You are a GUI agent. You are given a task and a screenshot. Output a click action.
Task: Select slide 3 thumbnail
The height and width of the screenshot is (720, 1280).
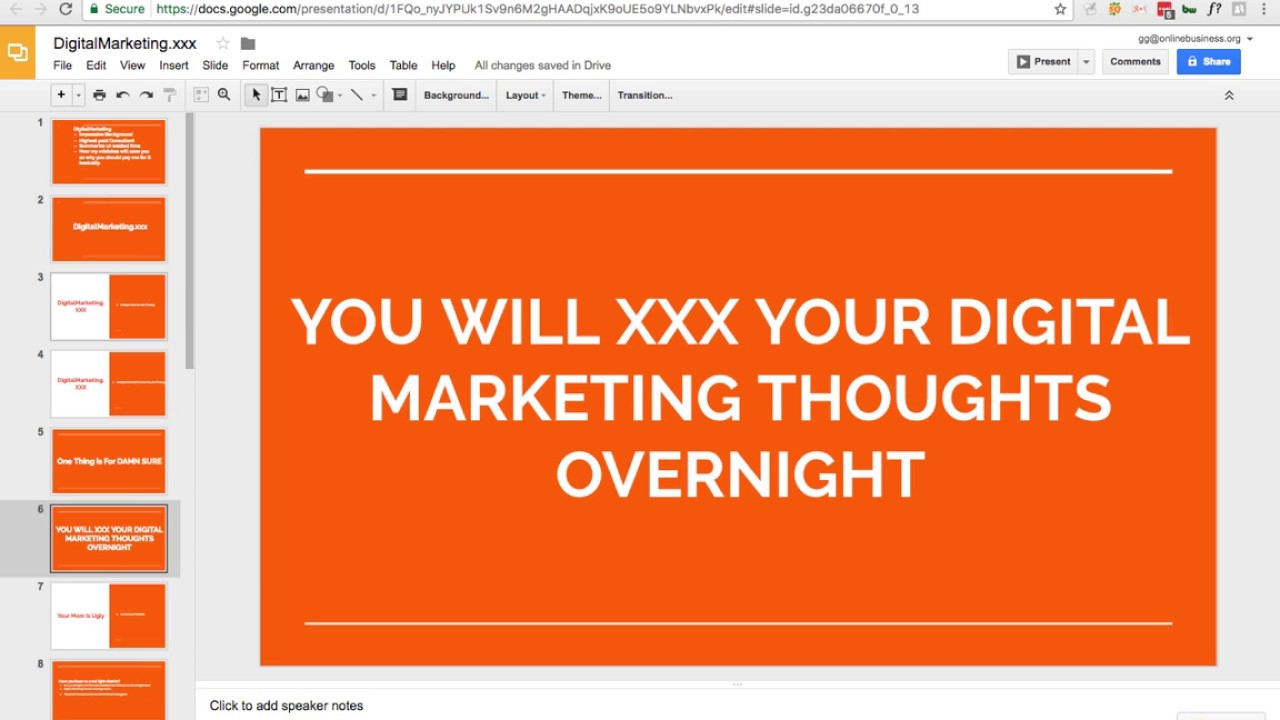point(109,306)
